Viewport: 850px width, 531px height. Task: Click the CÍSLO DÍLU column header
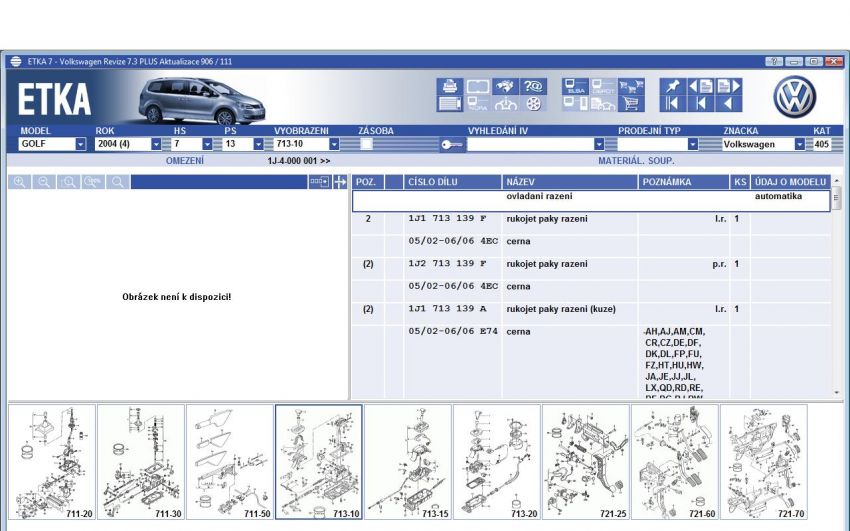point(453,182)
